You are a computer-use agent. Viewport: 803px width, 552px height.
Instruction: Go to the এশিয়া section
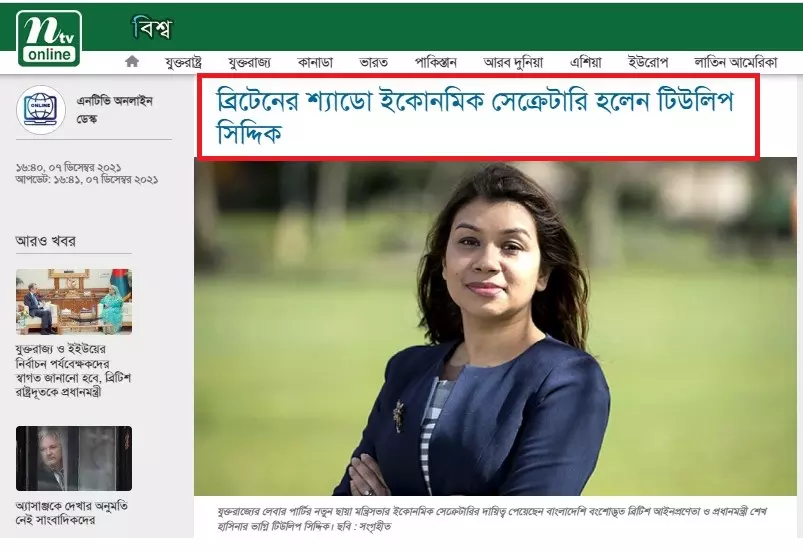(x=586, y=62)
